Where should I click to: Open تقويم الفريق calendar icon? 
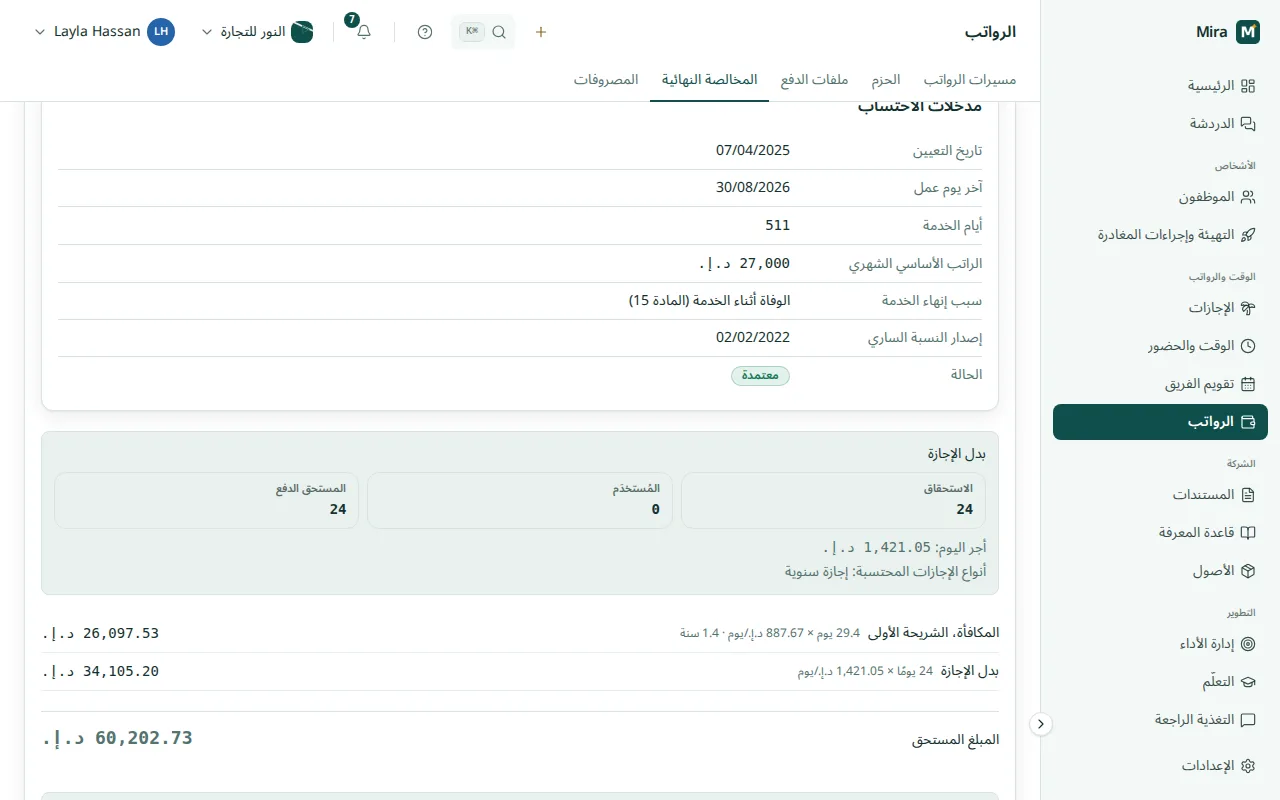pos(1248,384)
